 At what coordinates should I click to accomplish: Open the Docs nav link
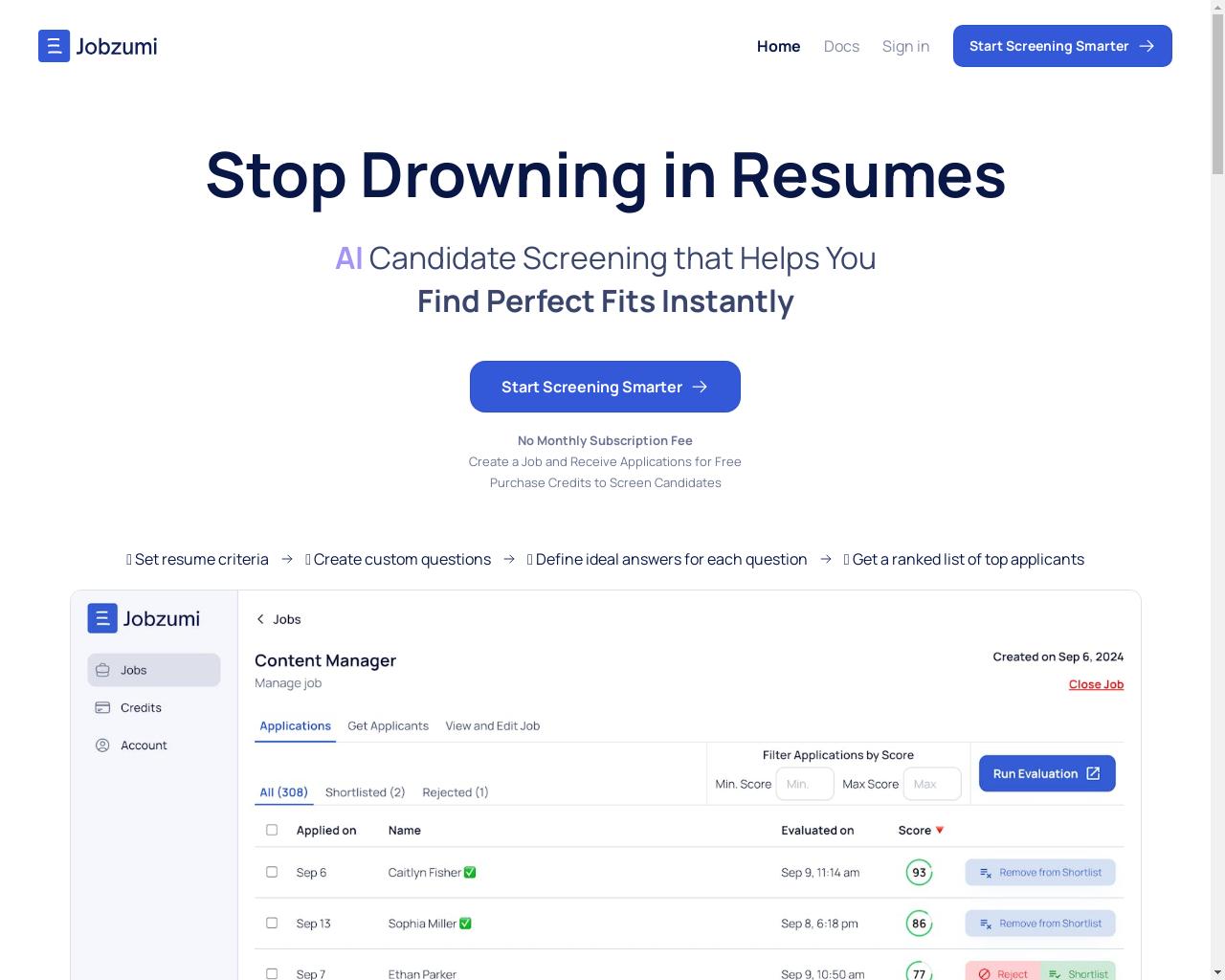pyautogui.click(x=841, y=46)
